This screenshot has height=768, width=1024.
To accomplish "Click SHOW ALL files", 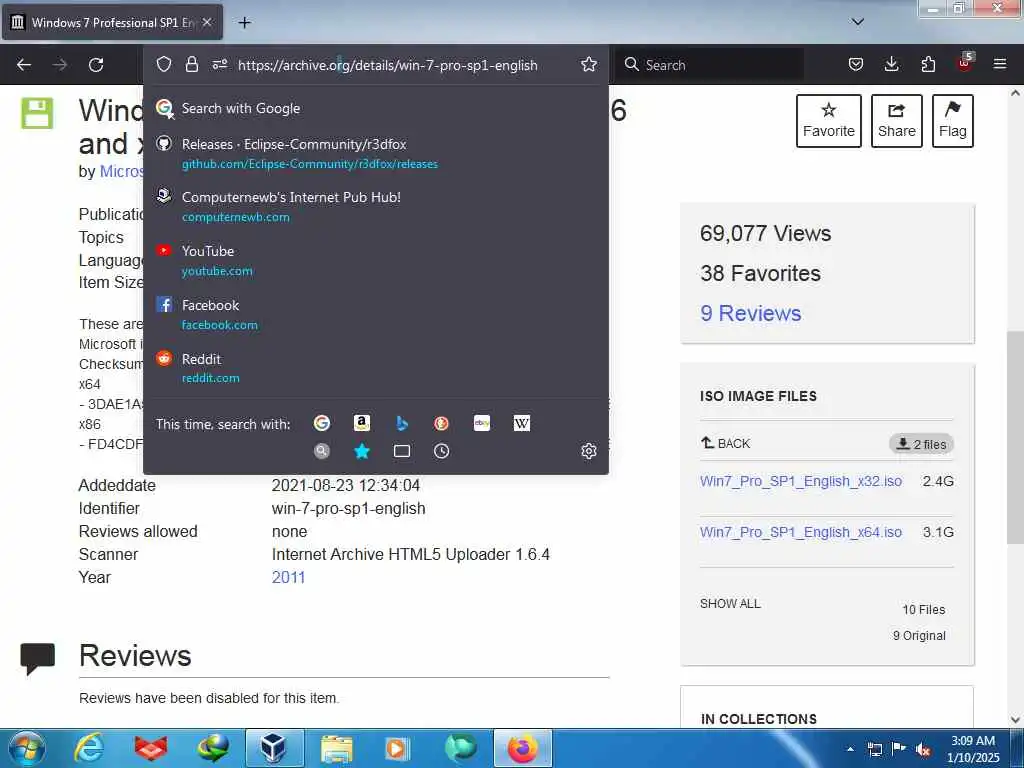I will click(730, 603).
